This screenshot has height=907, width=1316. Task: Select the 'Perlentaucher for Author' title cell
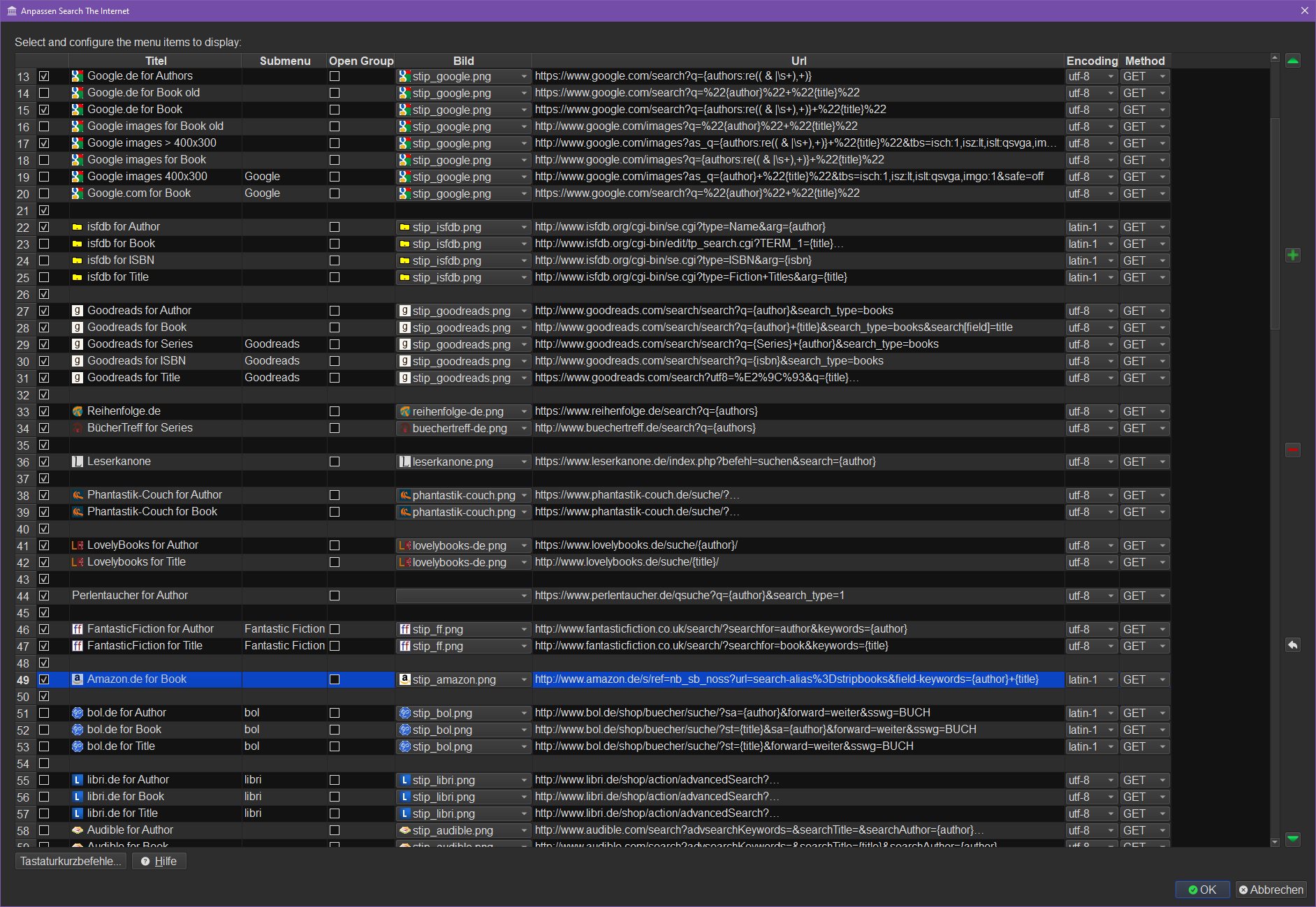click(x=156, y=596)
